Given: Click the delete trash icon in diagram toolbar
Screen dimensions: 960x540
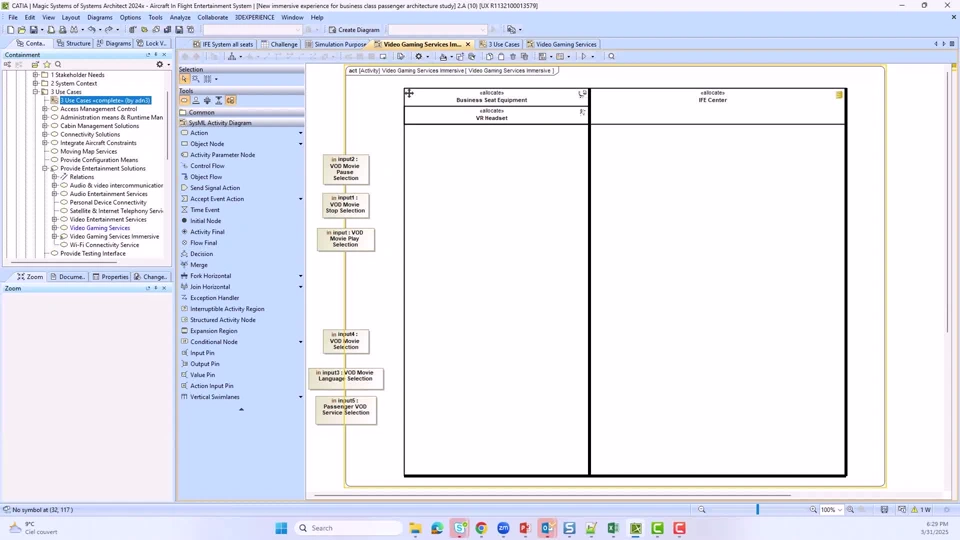Looking at the screenshot, I should 513,56.
